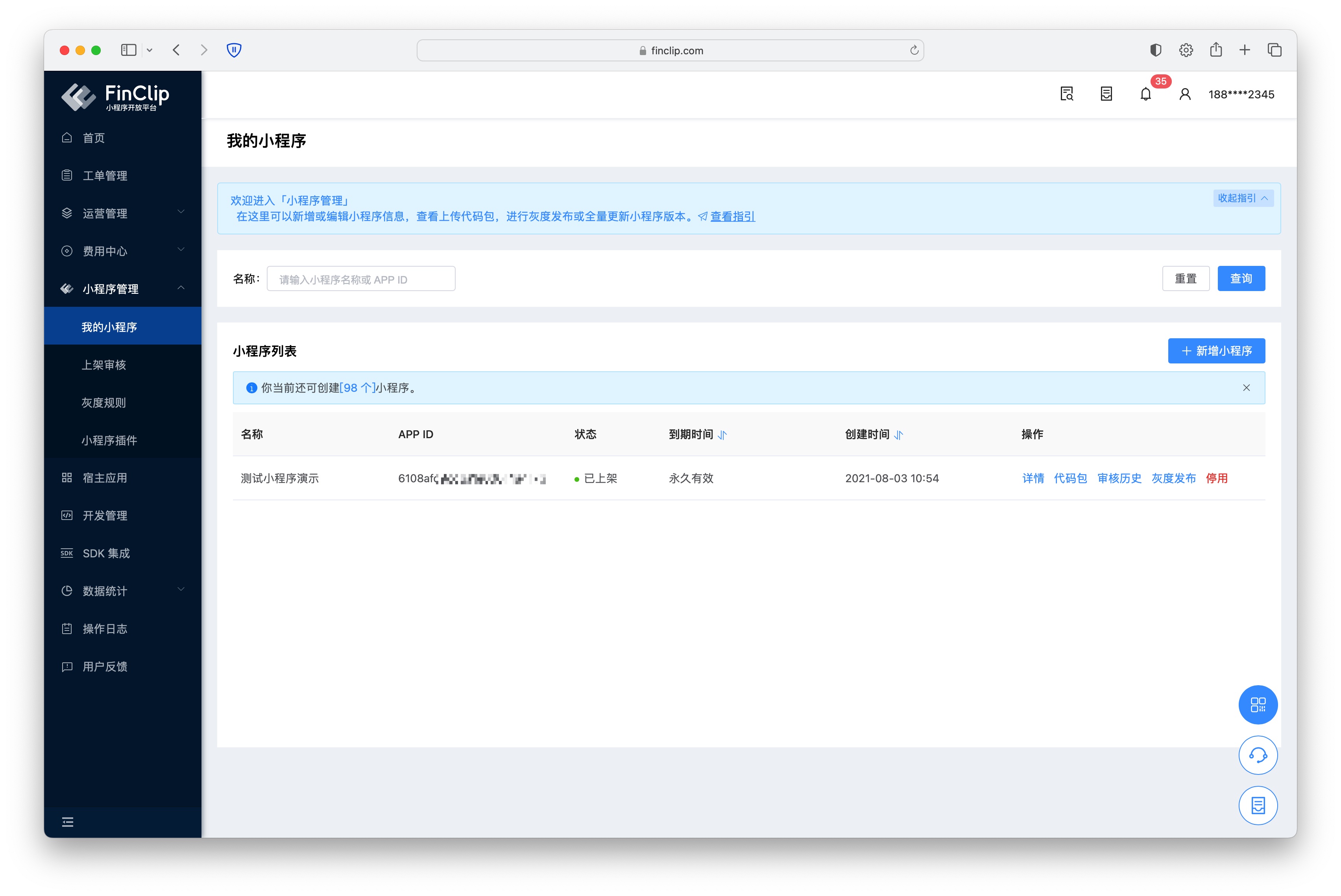Viewport: 1341px width, 896px height.
Task: Open 上架审核 in the sidebar
Action: pyautogui.click(x=103, y=365)
